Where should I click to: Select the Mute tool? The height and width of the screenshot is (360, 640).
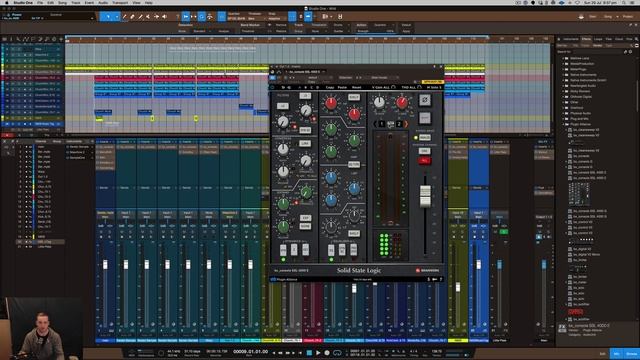pos(148,17)
